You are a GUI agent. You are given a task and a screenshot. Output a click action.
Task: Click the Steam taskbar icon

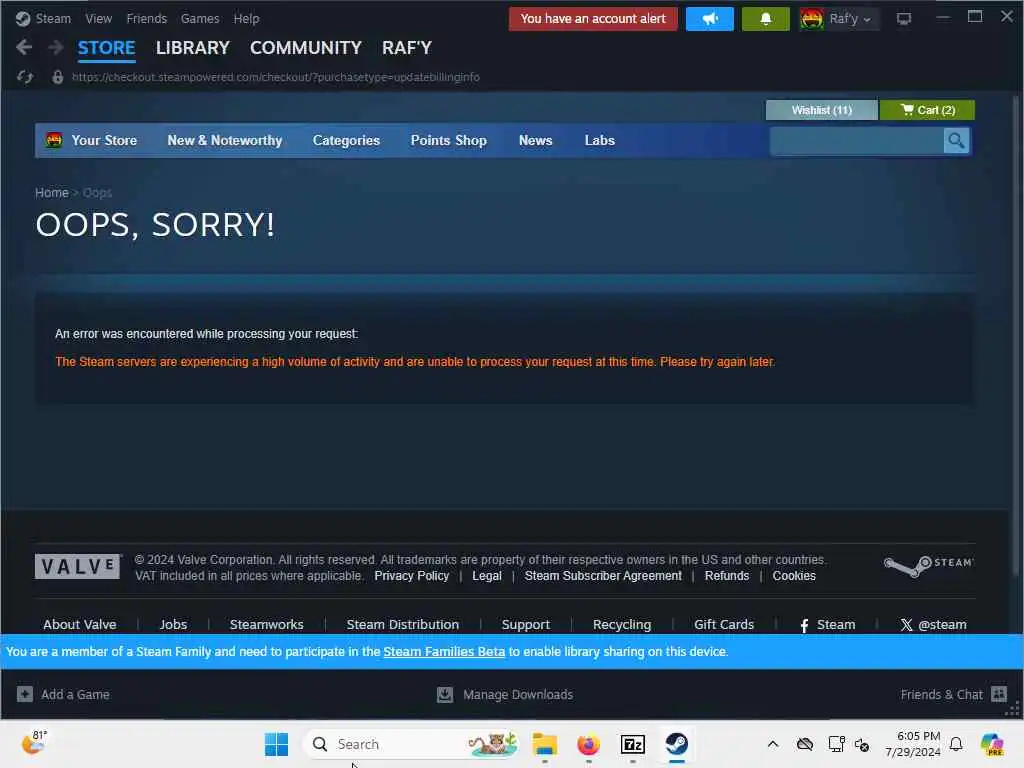click(x=677, y=744)
